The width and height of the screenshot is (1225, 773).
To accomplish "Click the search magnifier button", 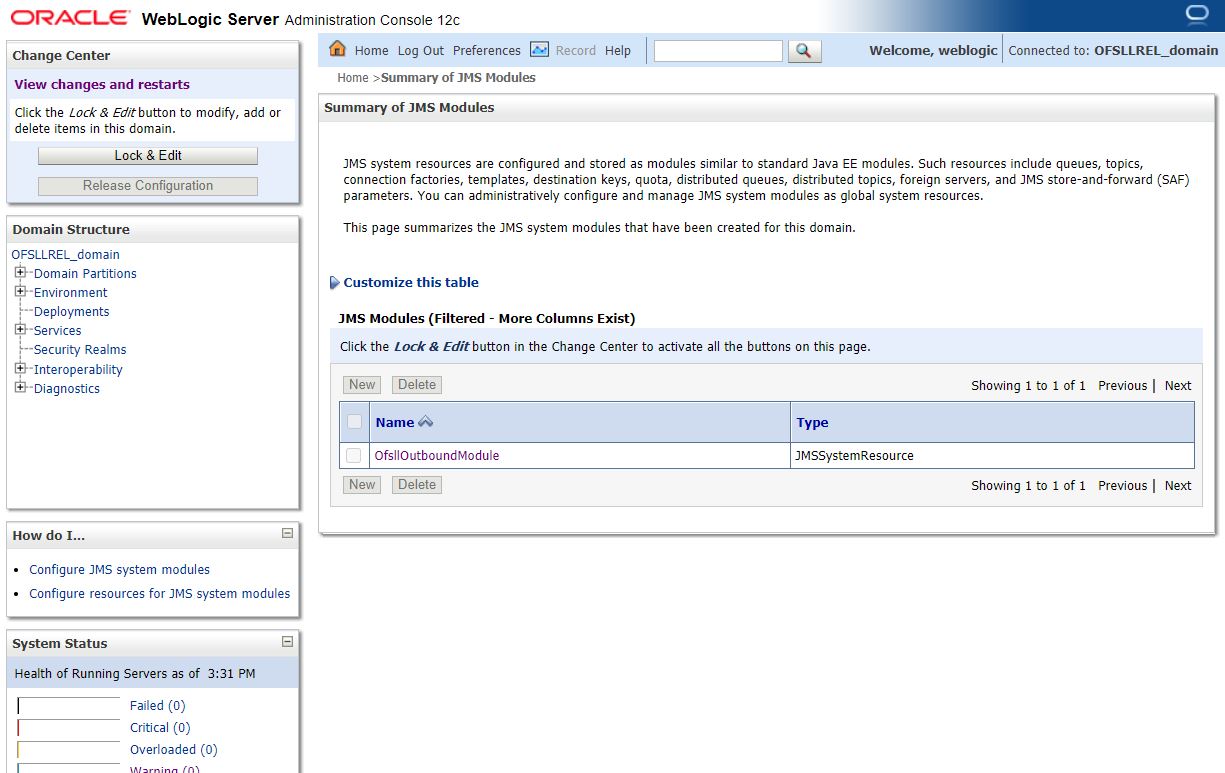I will click(x=804, y=51).
